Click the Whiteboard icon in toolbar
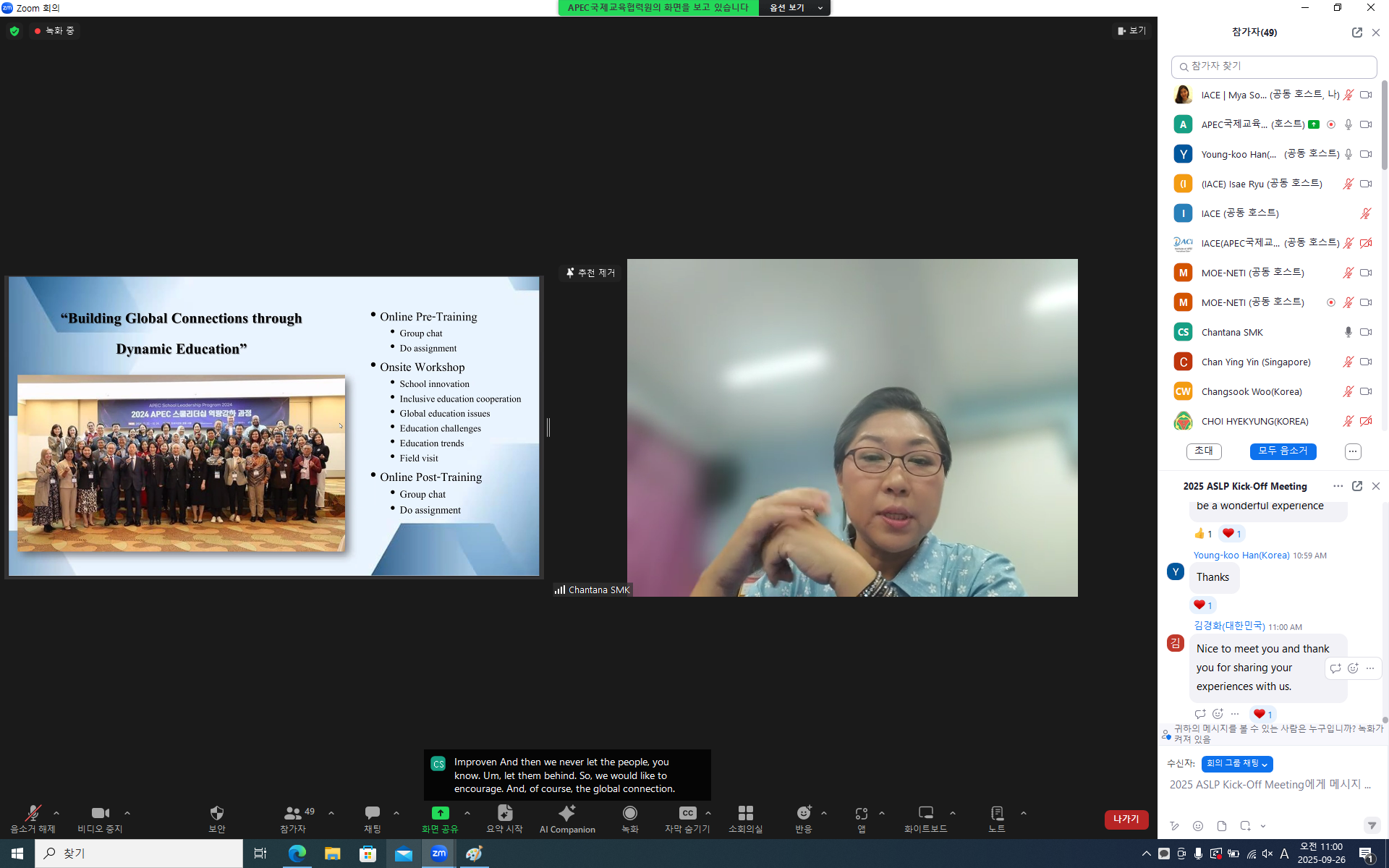The height and width of the screenshot is (868, 1389). tap(925, 814)
